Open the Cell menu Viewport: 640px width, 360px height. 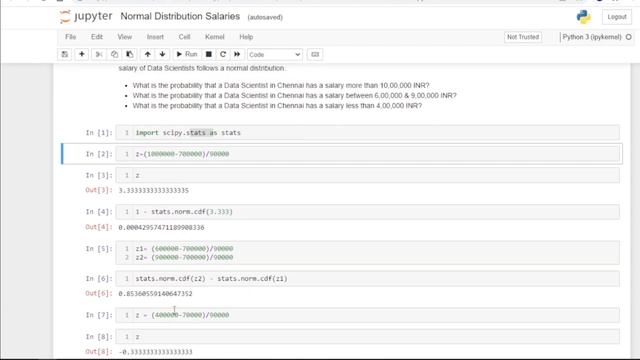184,37
